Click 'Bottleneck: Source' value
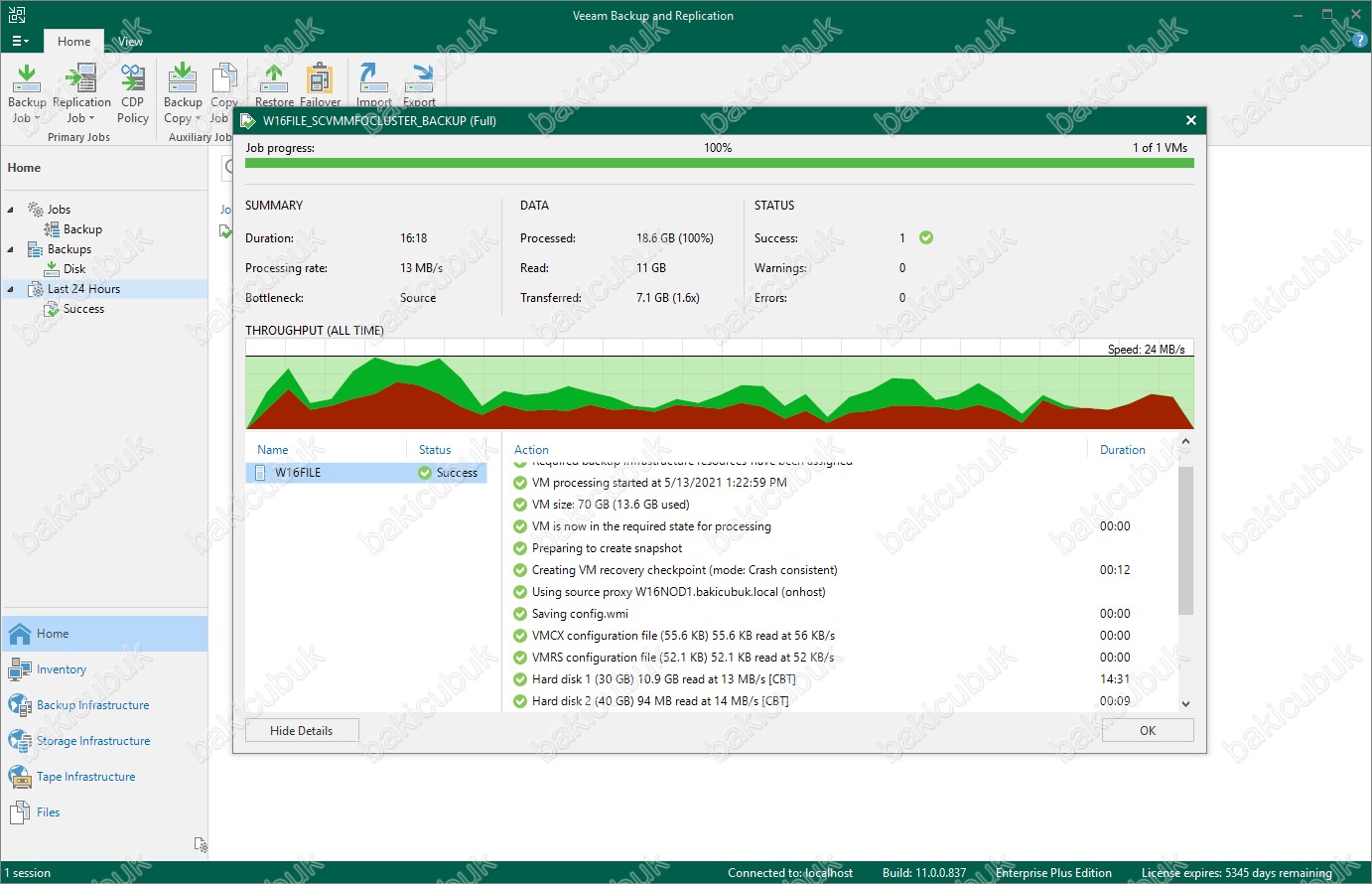The height and width of the screenshot is (884, 1372). point(418,298)
